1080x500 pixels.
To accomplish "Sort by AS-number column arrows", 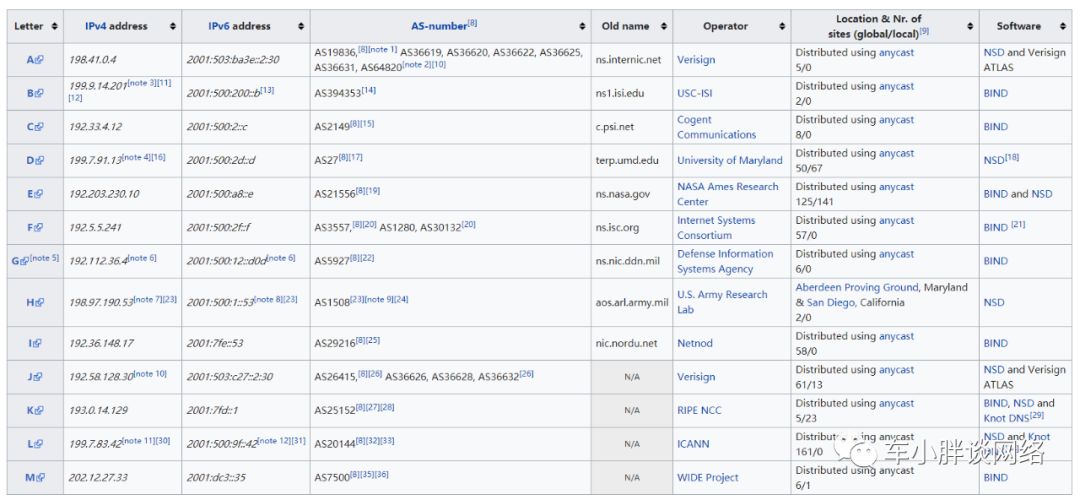I will 583,26.
